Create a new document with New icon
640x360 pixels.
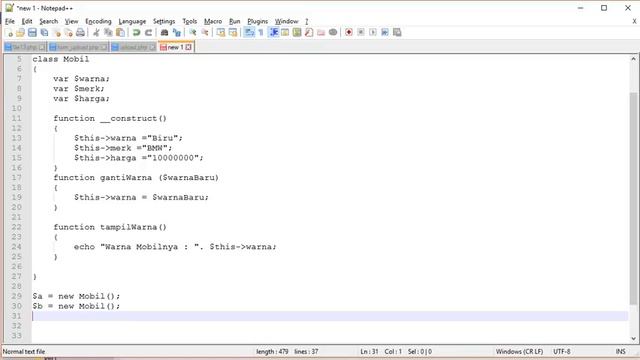9,33
